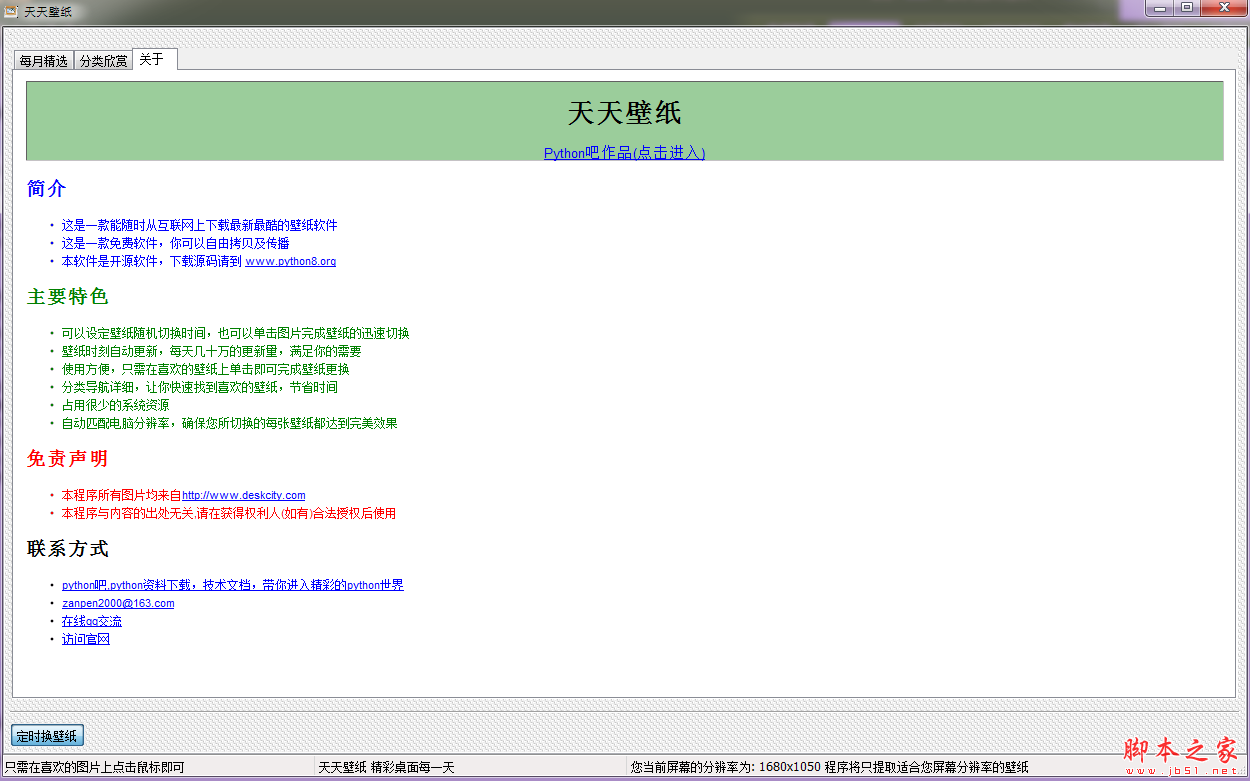
Task: Click the 精彩桌面每一天 status bar panel
Action: [386, 768]
